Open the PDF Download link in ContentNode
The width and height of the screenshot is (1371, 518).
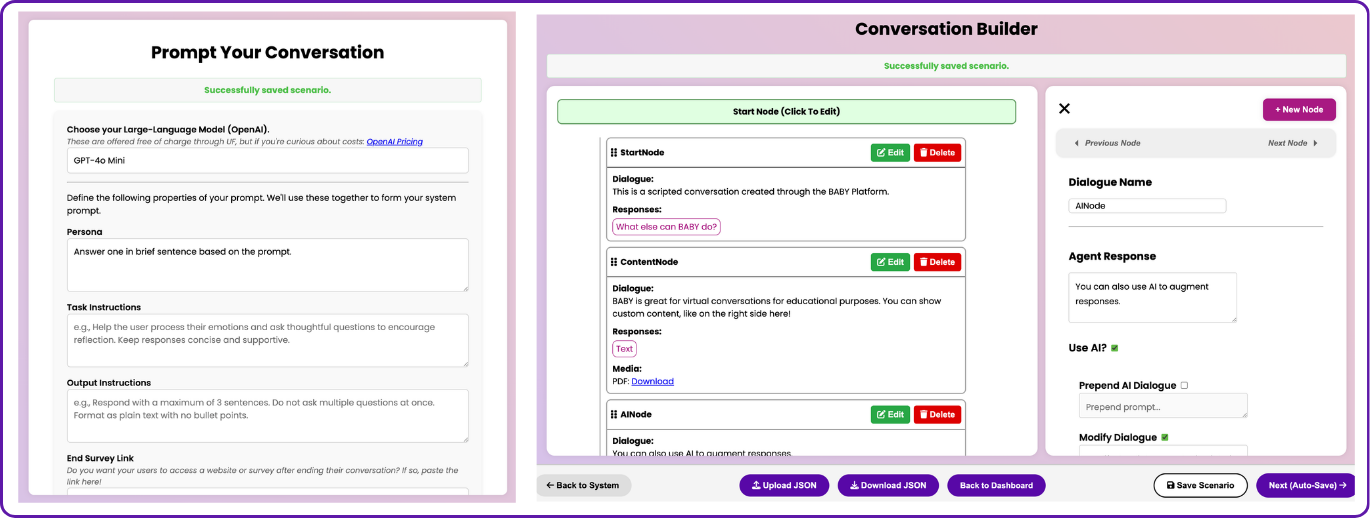652,381
